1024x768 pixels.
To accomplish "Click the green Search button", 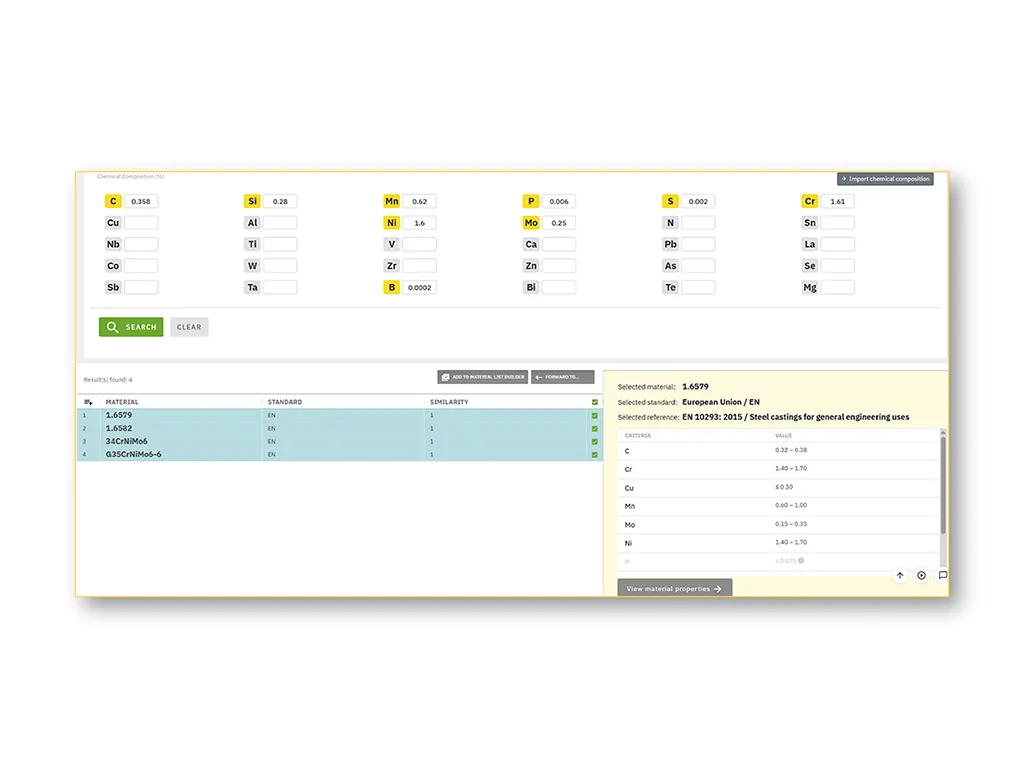I will pyautogui.click(x=131, y=327).
